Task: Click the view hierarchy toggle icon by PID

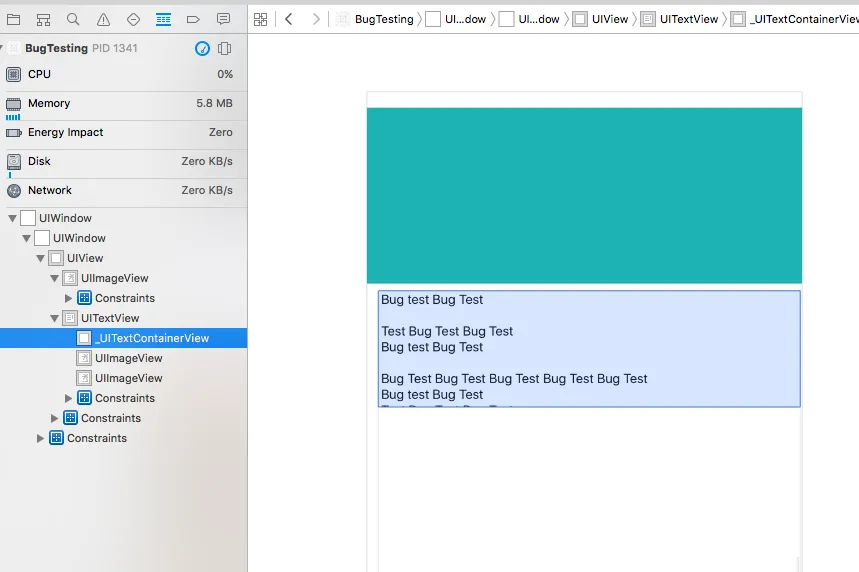Action: pyautogui.click(x=225, y=48)
